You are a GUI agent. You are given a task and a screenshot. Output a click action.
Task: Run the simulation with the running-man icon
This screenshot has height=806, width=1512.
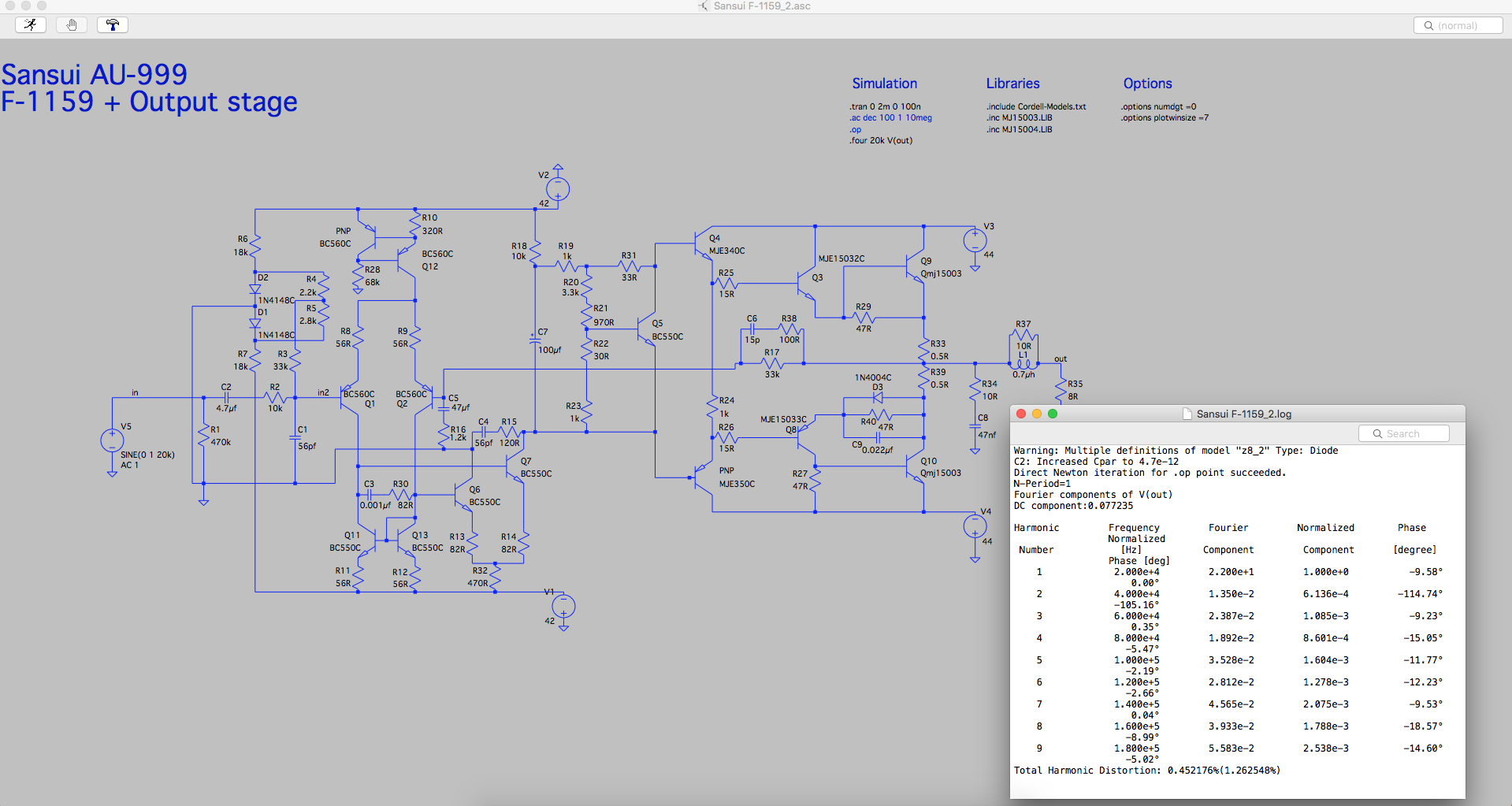coord(31,24)
